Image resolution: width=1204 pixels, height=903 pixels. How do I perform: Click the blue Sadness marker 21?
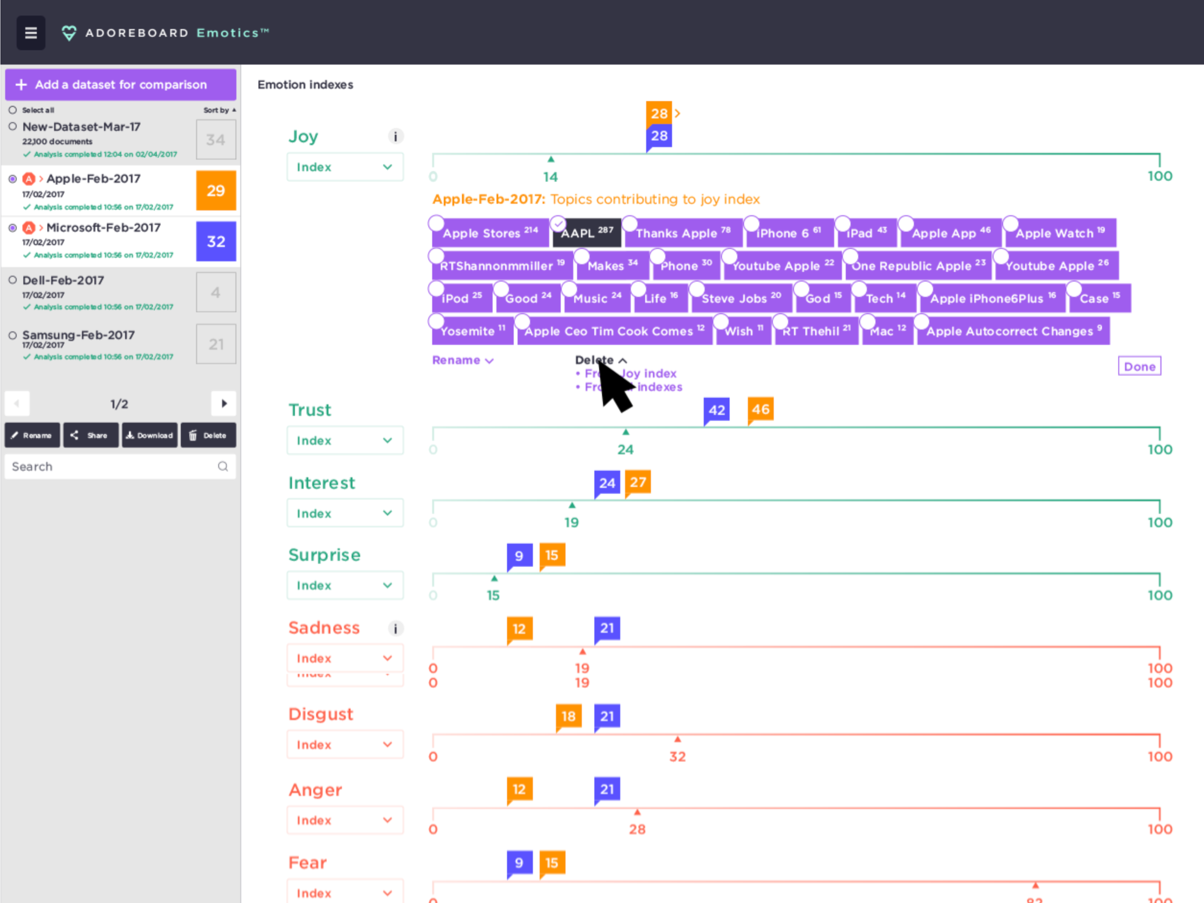(x=607, y=629)
